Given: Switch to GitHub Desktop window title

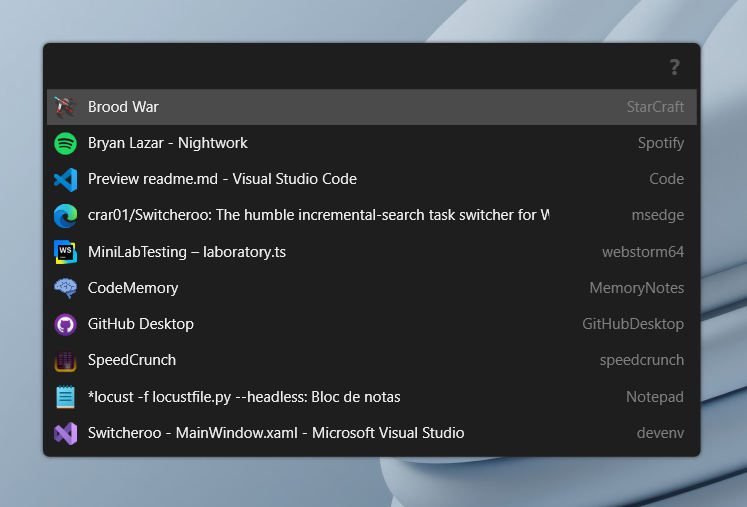Looking at the screenshot, I should coord(141,324).
